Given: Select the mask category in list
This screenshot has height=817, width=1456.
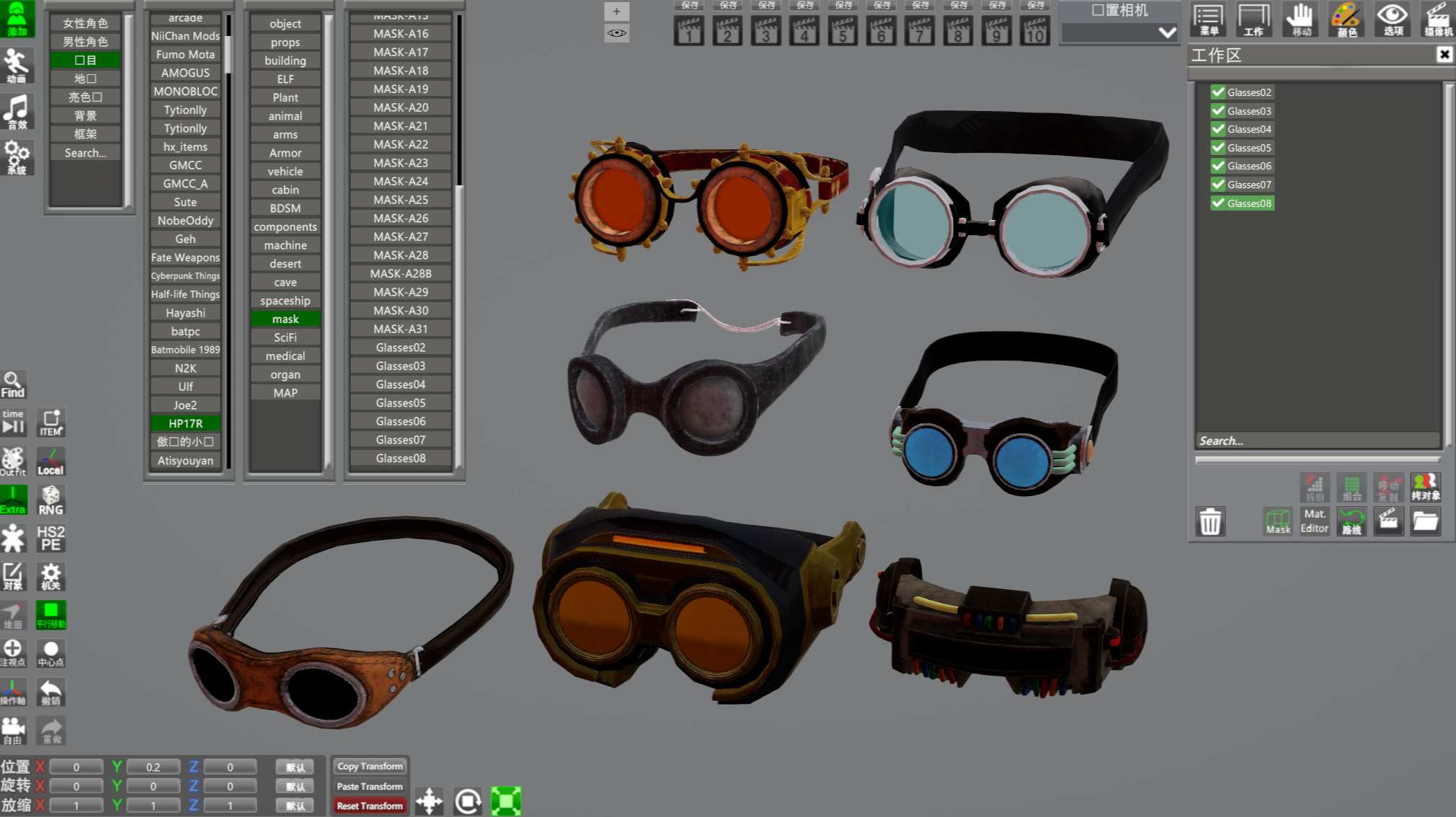Looking at the screenshot, I should pyautogui.click(x=285, y=319).
